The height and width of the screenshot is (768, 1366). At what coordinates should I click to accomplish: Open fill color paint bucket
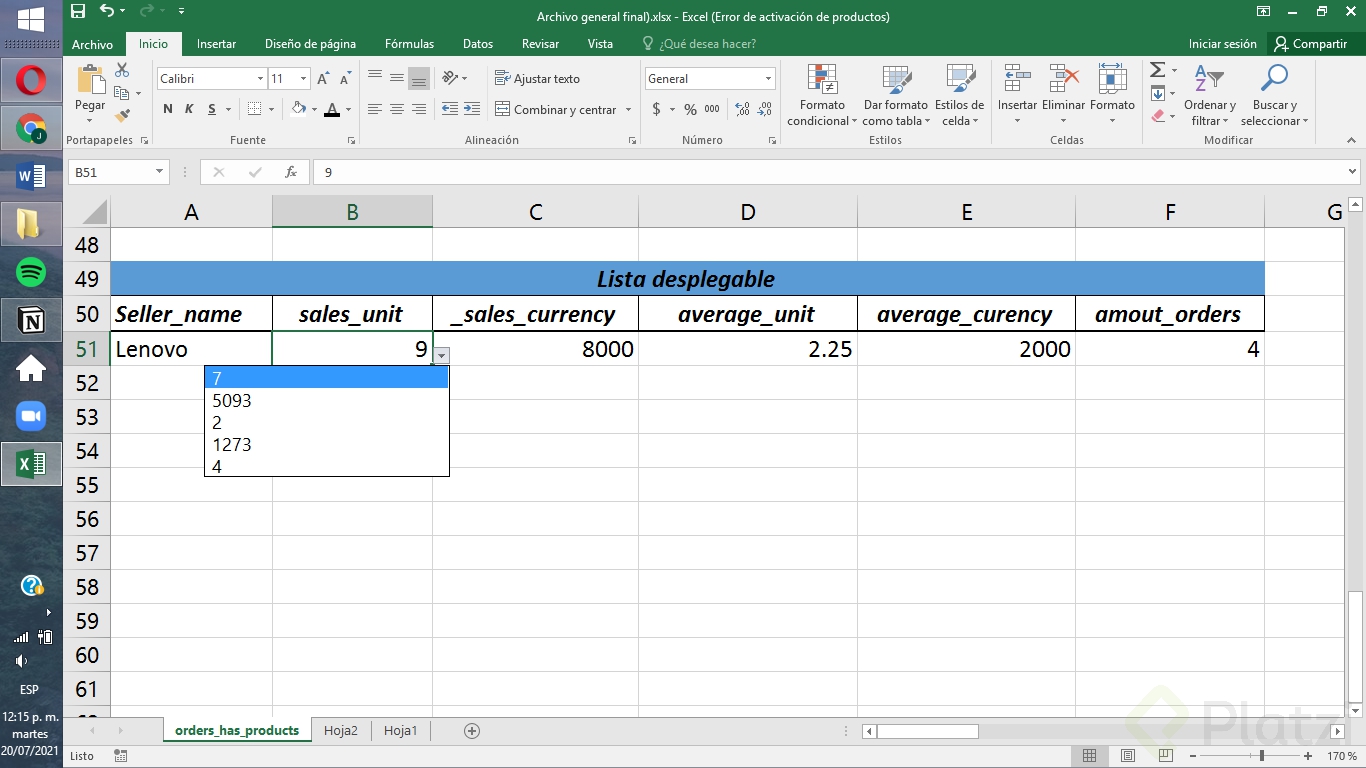(298, 110)
